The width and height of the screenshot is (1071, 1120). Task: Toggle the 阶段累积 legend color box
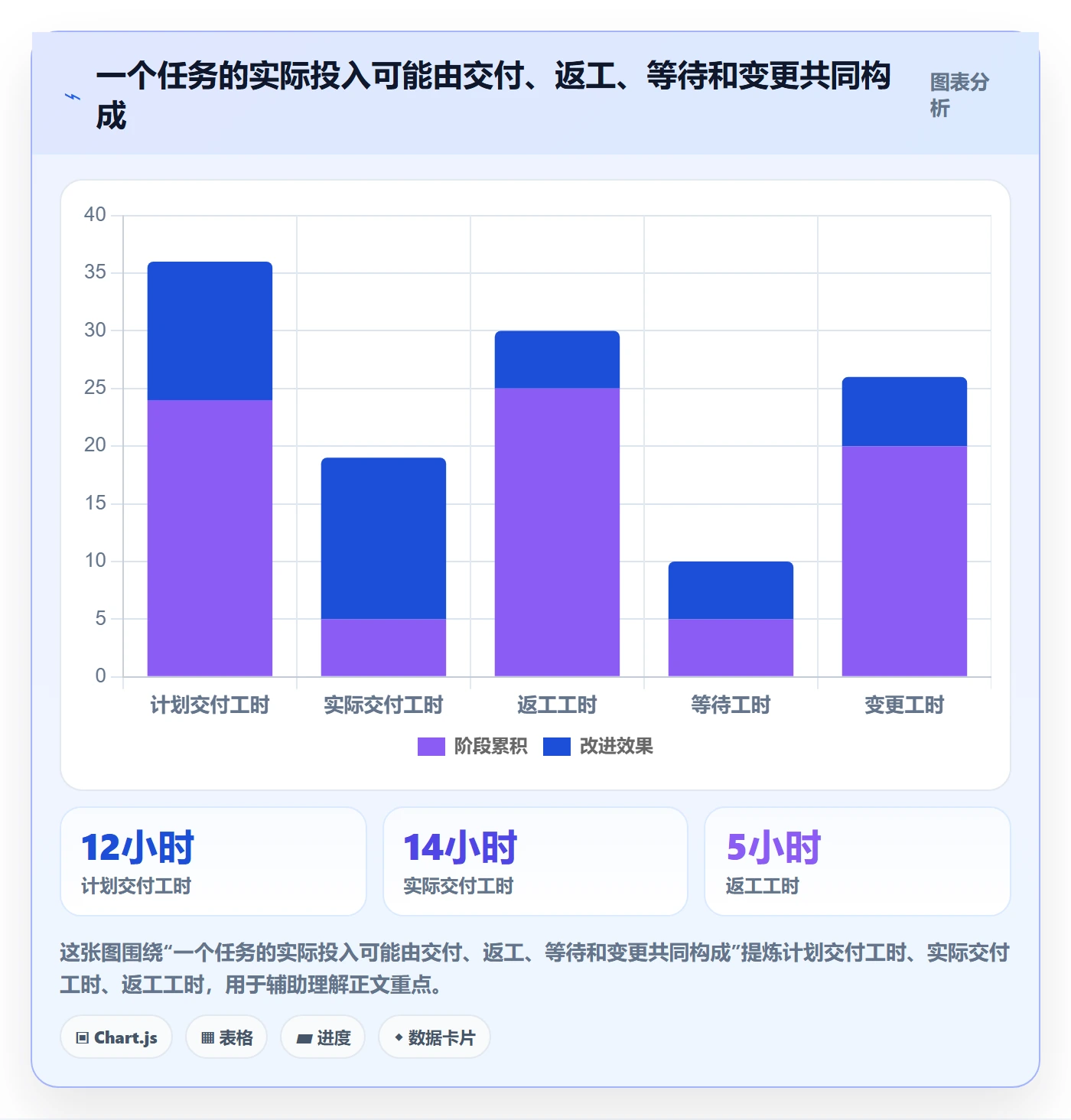(431, 747)
